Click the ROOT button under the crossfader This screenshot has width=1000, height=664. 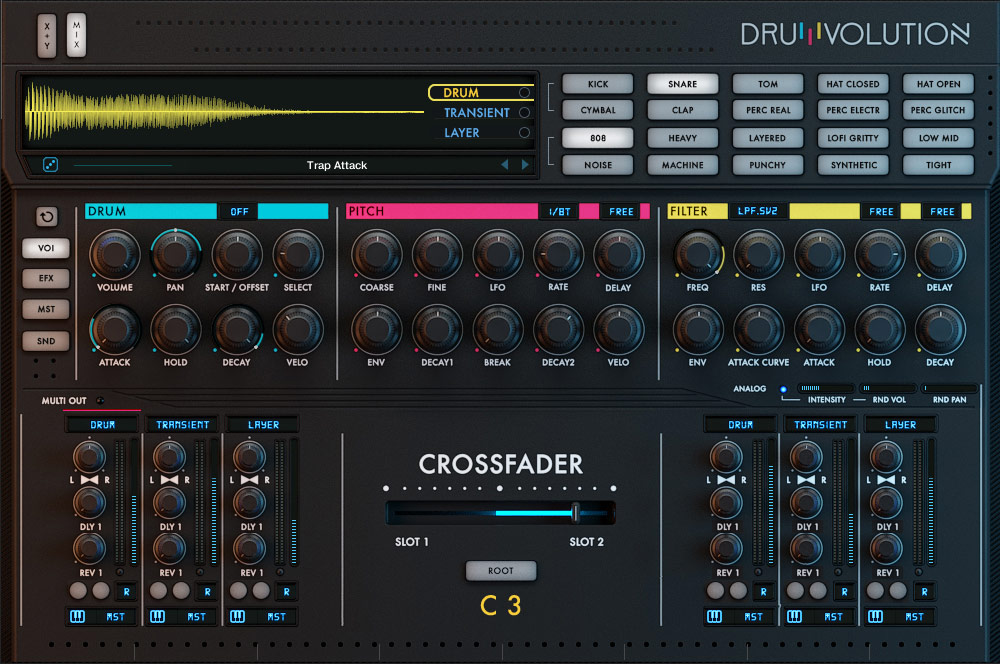click(x=501, y=570)
